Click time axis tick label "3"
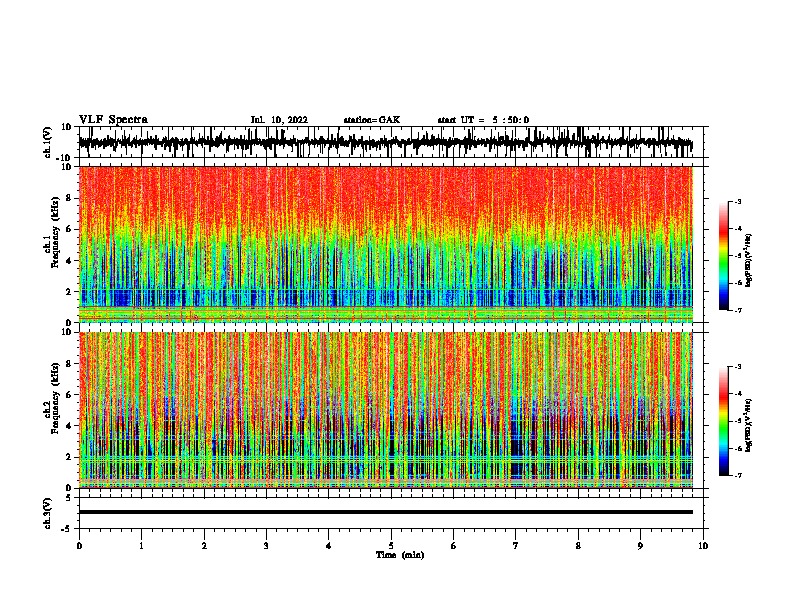The image size is (792, 612). [266, 545]
